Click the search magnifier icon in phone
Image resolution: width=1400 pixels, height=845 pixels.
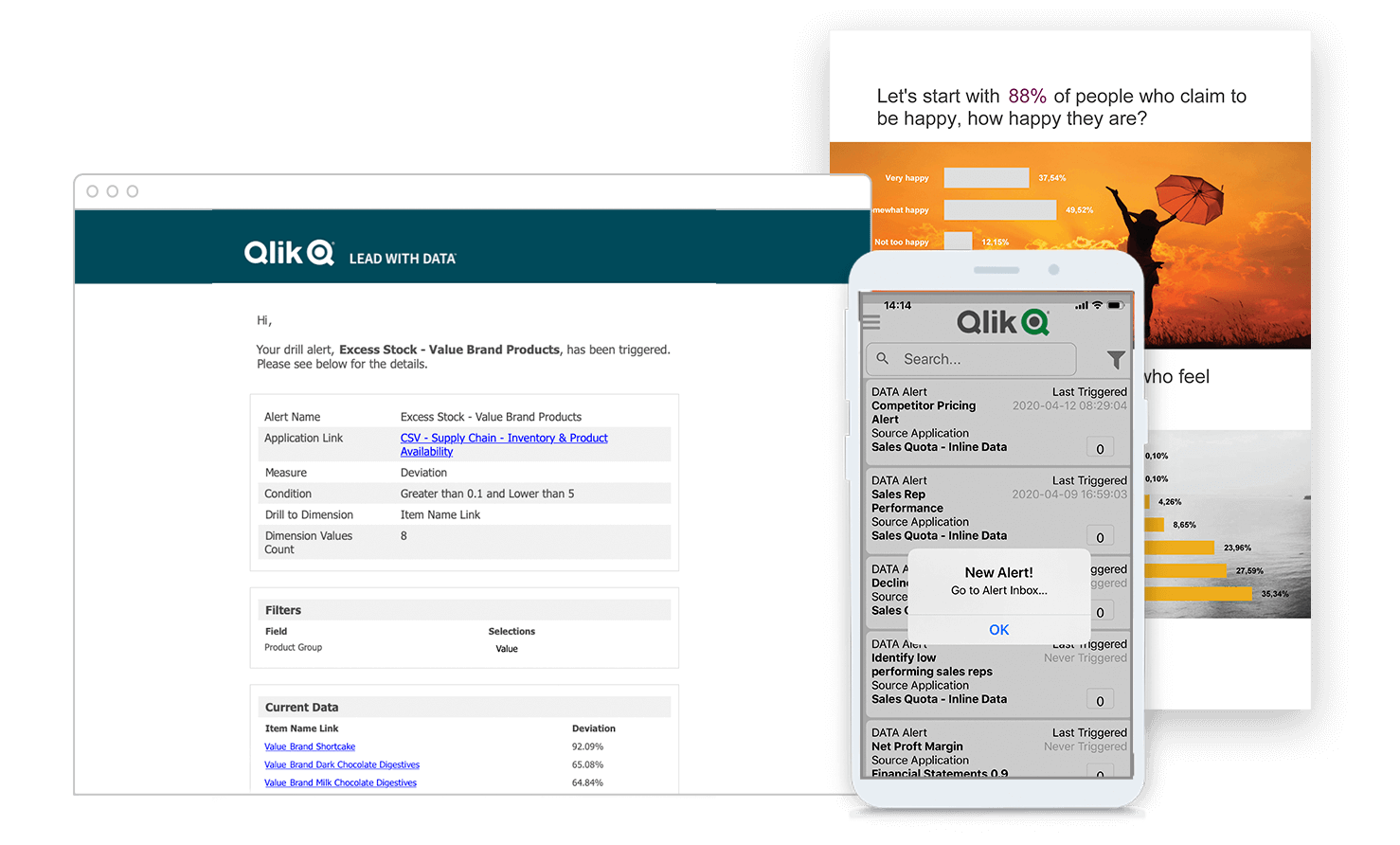pos(883,359)
